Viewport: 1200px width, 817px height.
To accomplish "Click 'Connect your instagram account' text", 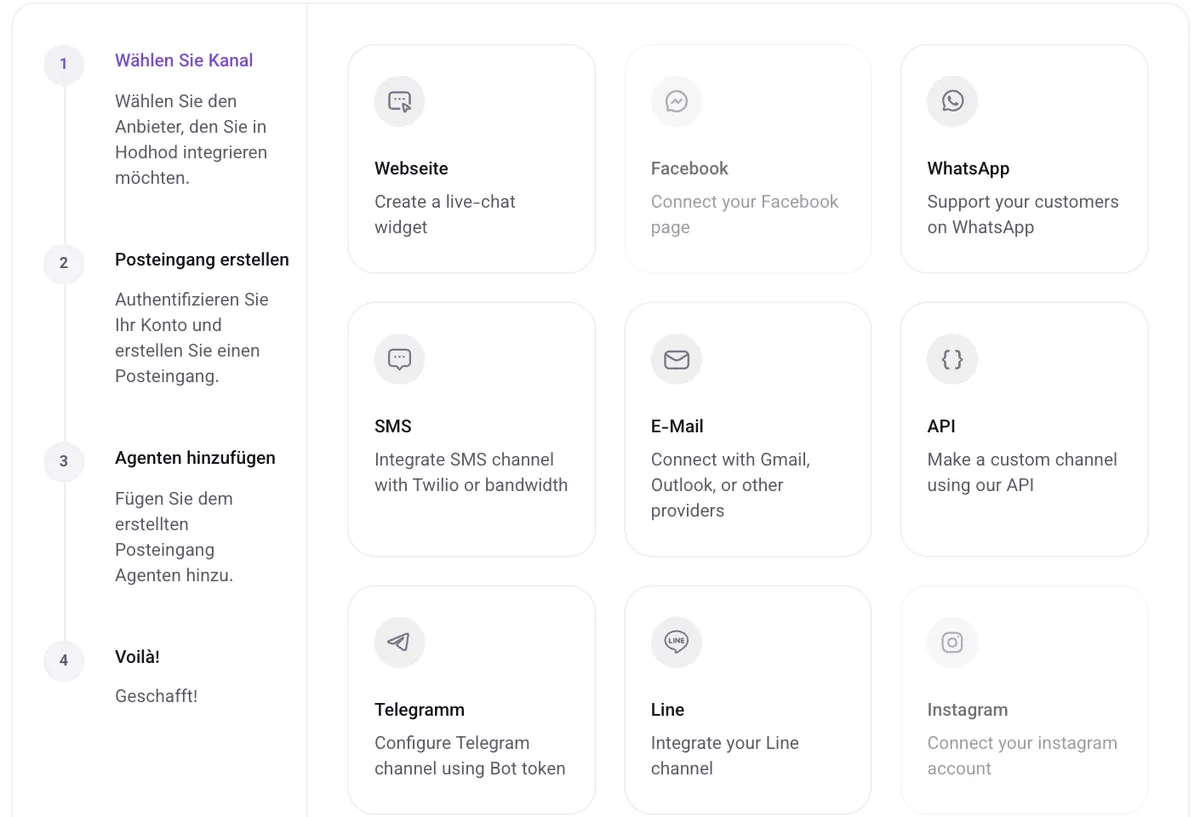I will [1022, 756].
